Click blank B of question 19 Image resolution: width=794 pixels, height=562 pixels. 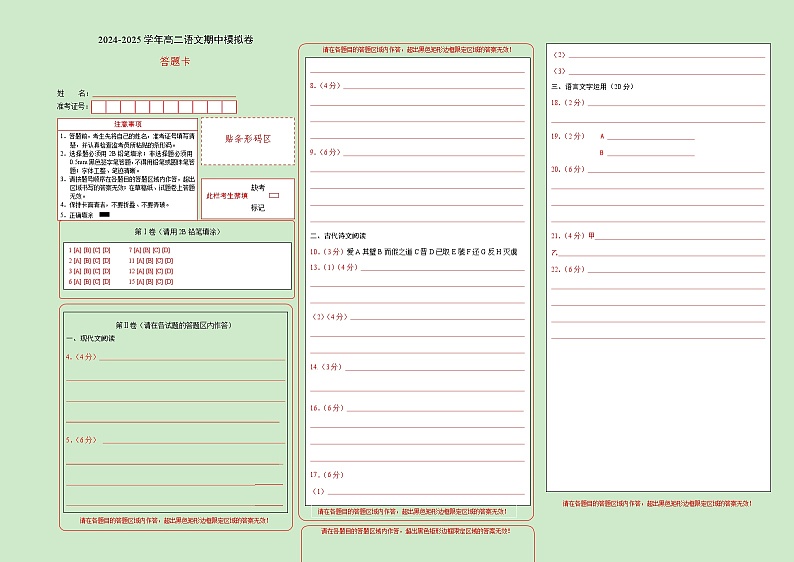point(651,154)
